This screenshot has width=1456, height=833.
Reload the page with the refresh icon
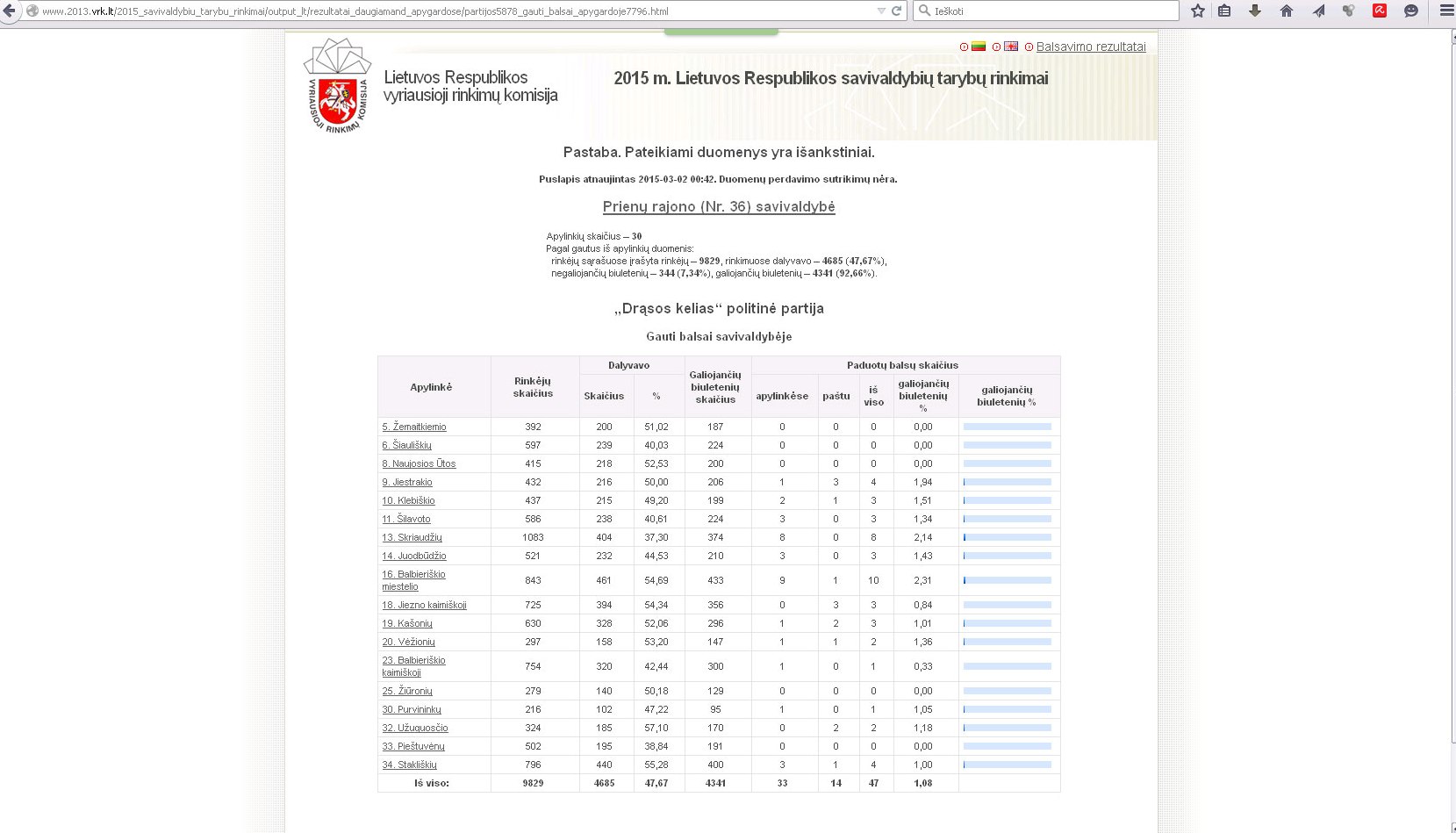(896, 11)
